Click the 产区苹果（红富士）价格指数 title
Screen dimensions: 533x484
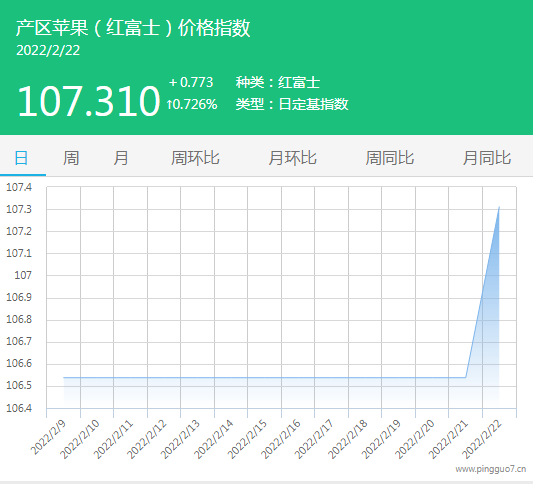click(133, 28)
